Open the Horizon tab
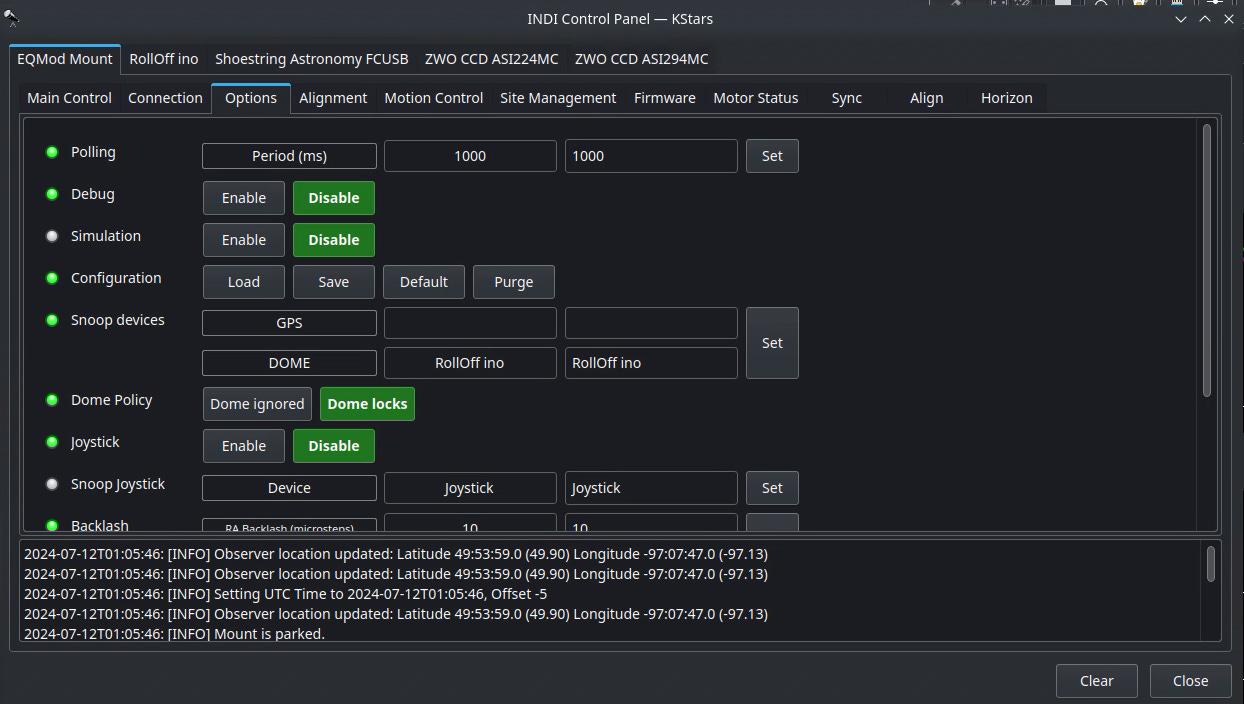 pos(1007,98)
